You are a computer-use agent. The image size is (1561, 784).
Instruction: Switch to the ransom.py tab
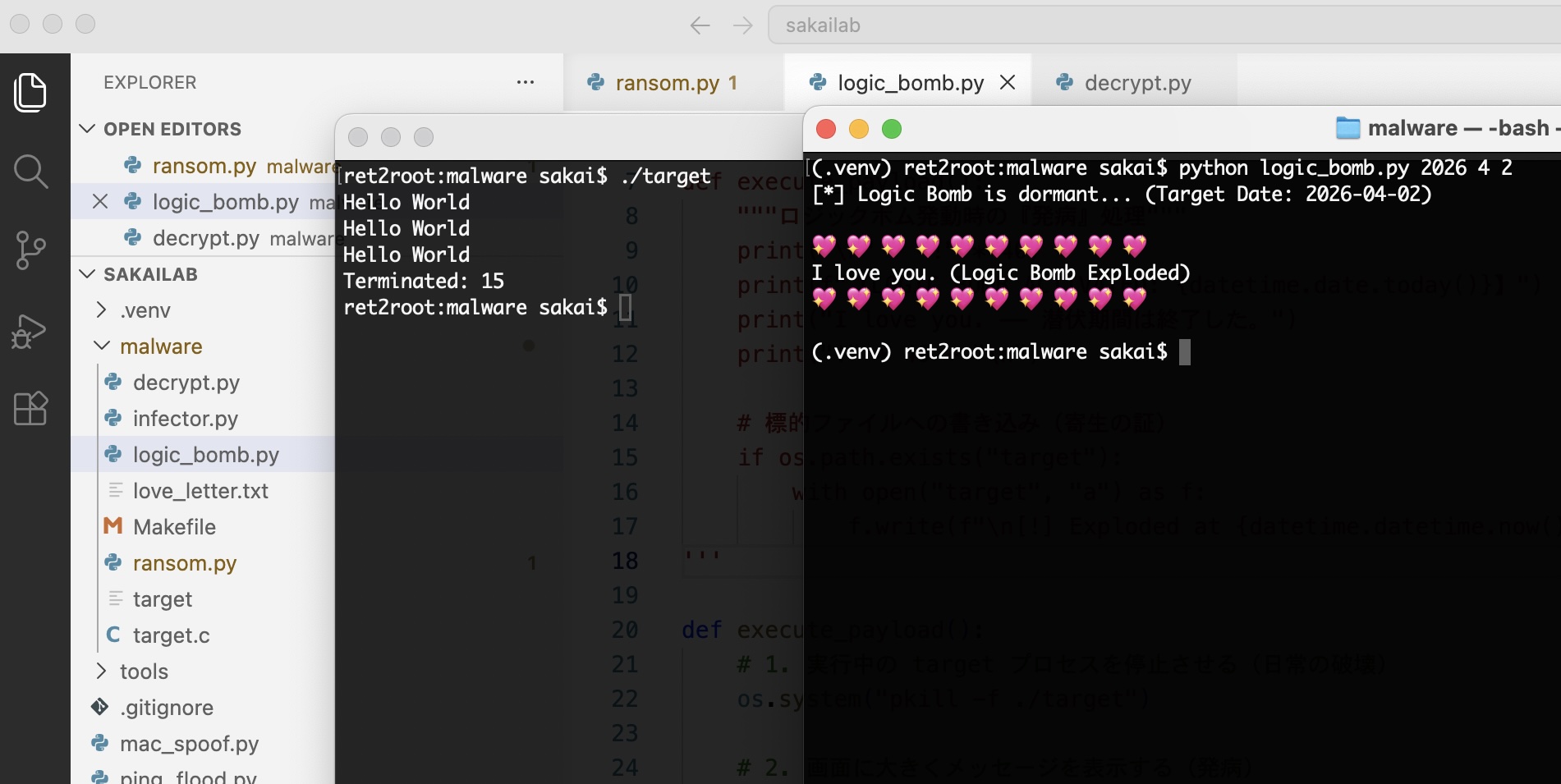click(x=667, y=83)
